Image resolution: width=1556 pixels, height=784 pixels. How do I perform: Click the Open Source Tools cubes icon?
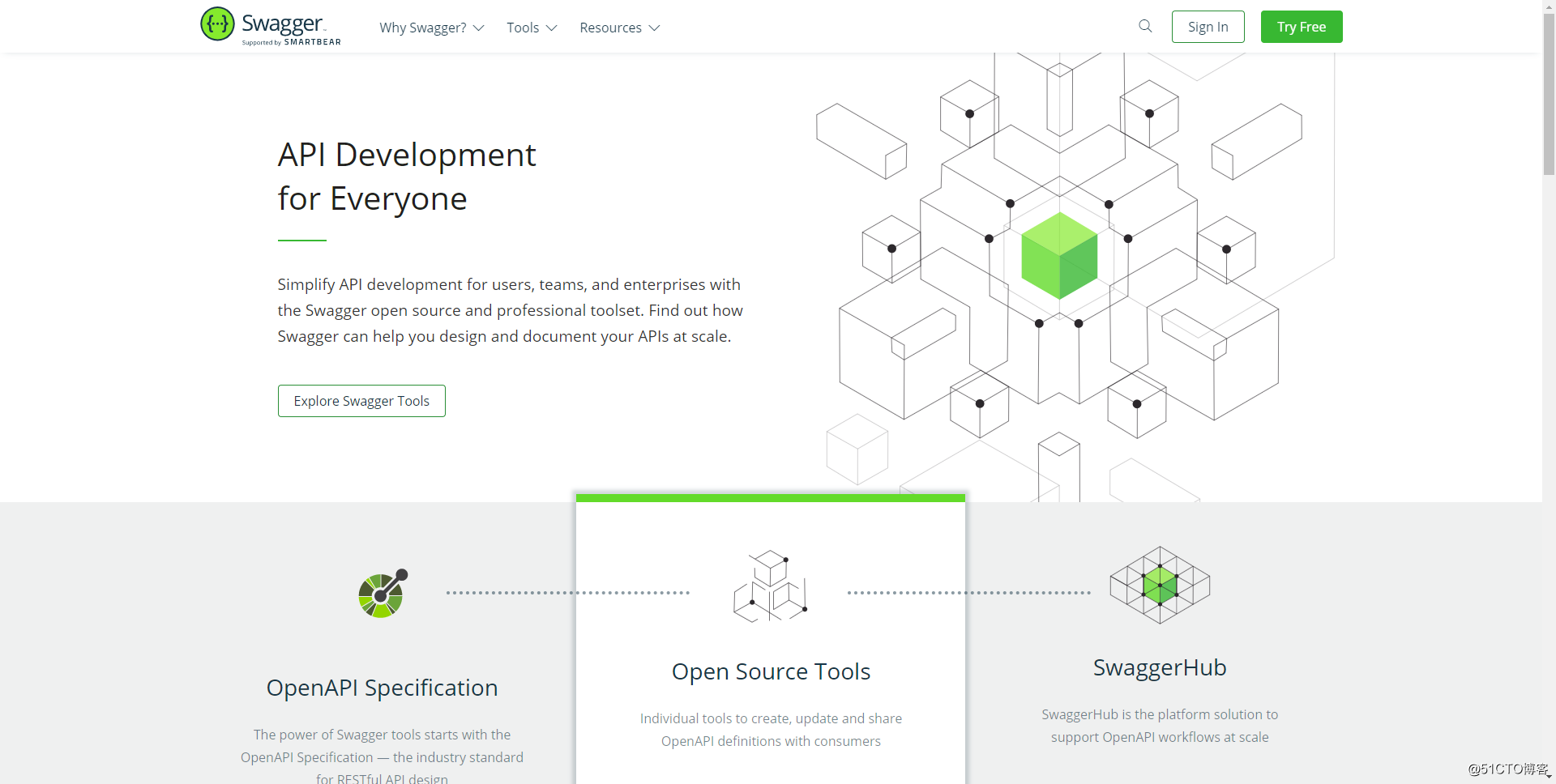pyautogui.click(x=770, y=586)
